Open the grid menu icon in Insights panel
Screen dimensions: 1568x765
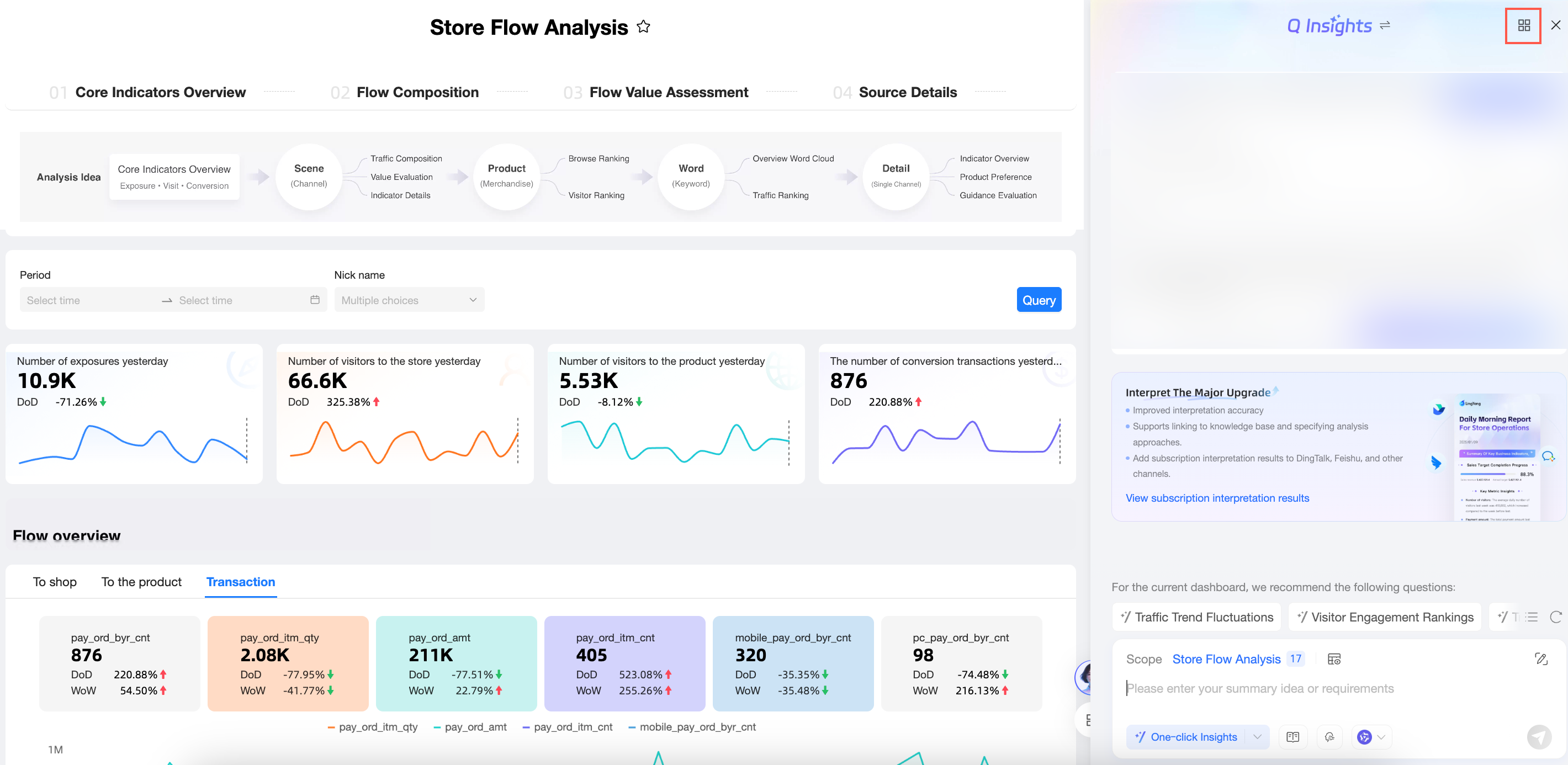[x=1524, y=25]
